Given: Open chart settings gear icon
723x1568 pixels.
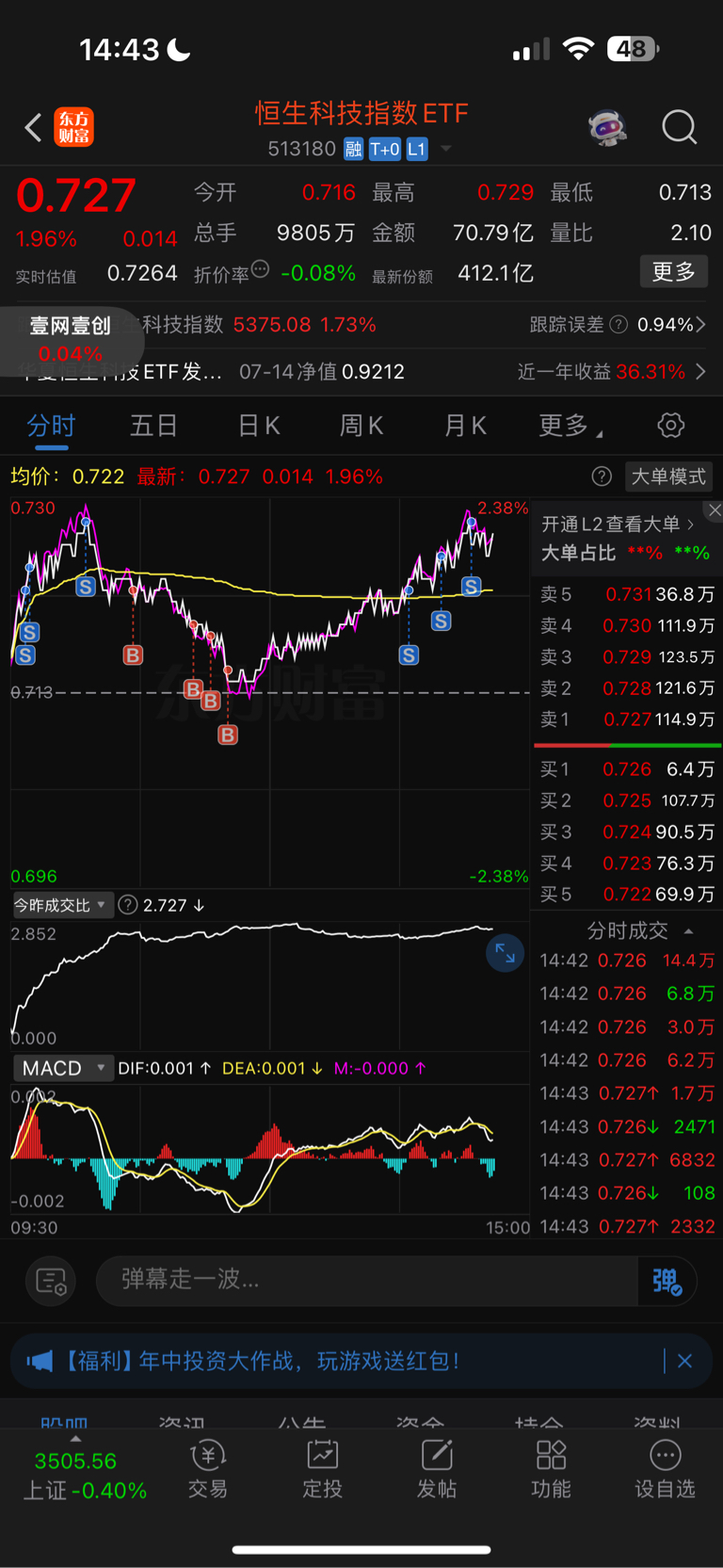Looking at the screenshot, I should click(670, 425).
